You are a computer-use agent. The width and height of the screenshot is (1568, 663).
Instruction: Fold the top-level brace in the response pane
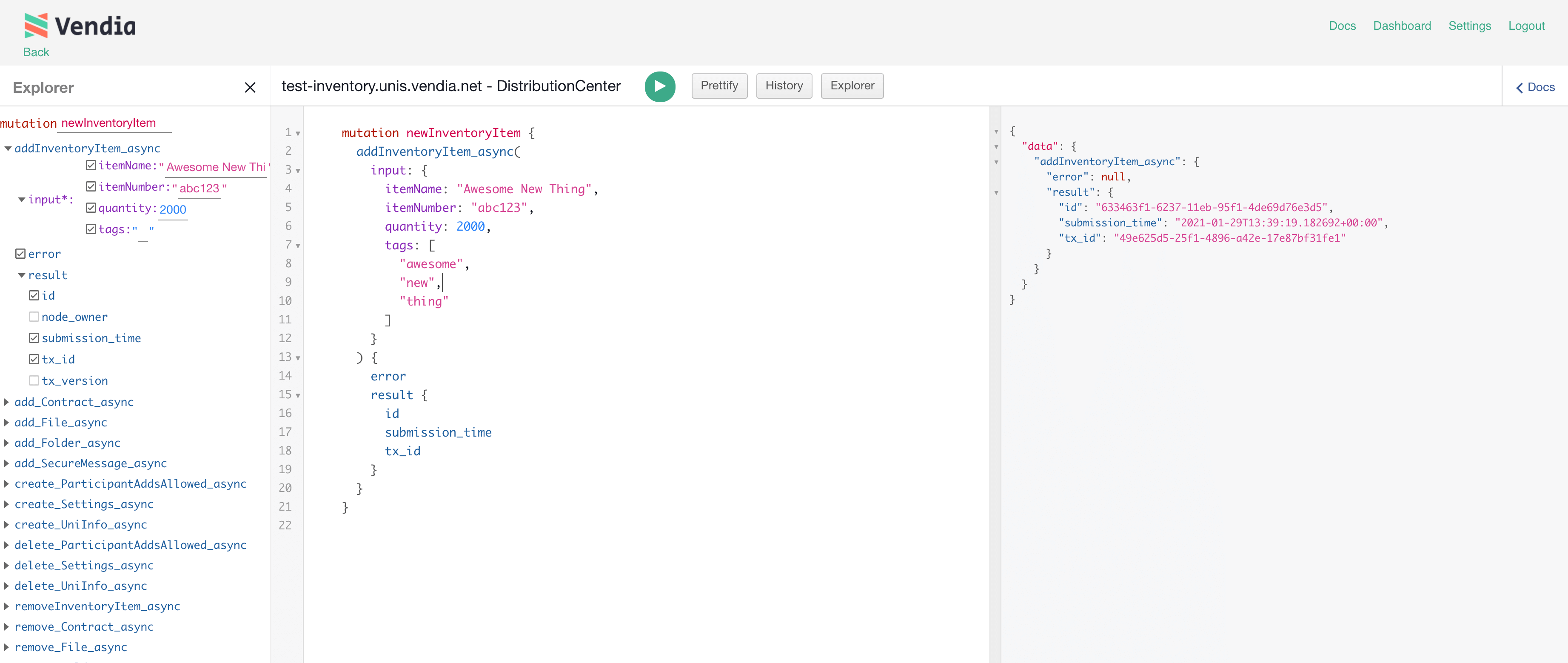click(x=996, y=131)
